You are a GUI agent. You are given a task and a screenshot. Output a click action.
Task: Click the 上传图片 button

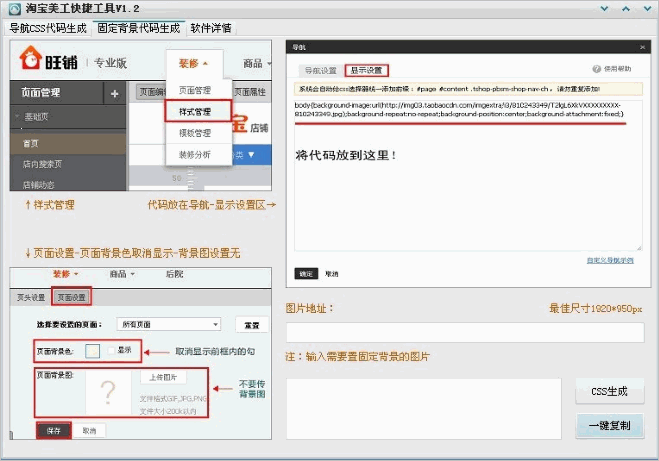[163, 377]
